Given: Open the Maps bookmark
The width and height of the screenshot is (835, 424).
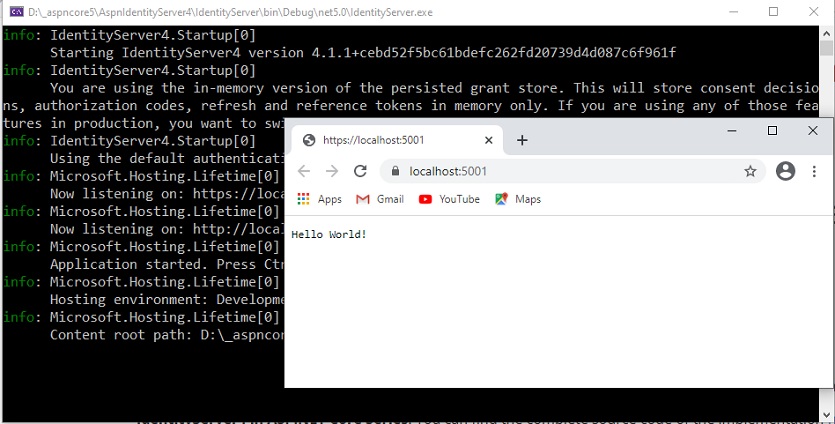Looking at the screenshot, I should (518, 199).
